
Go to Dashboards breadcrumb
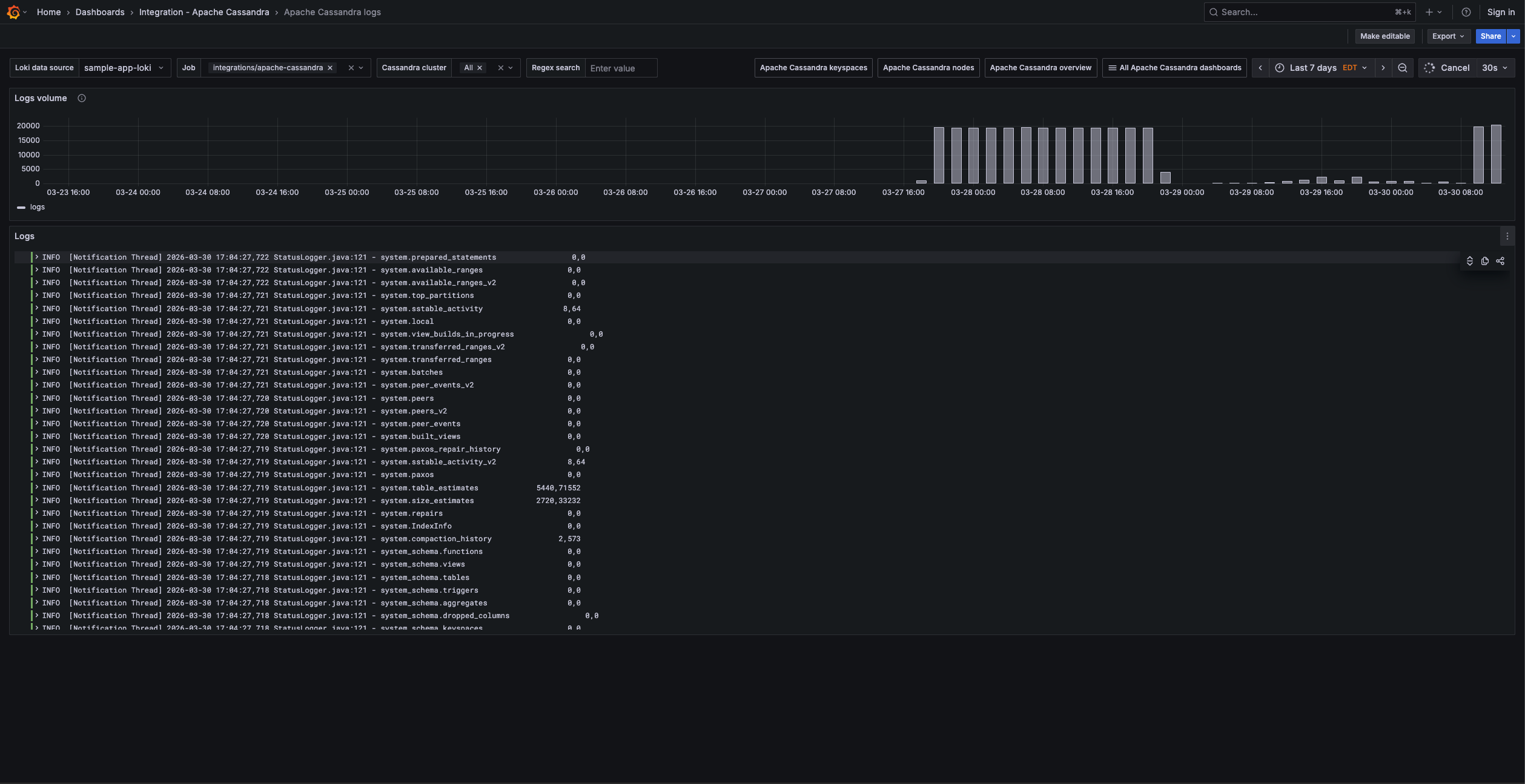coord(100,12)
